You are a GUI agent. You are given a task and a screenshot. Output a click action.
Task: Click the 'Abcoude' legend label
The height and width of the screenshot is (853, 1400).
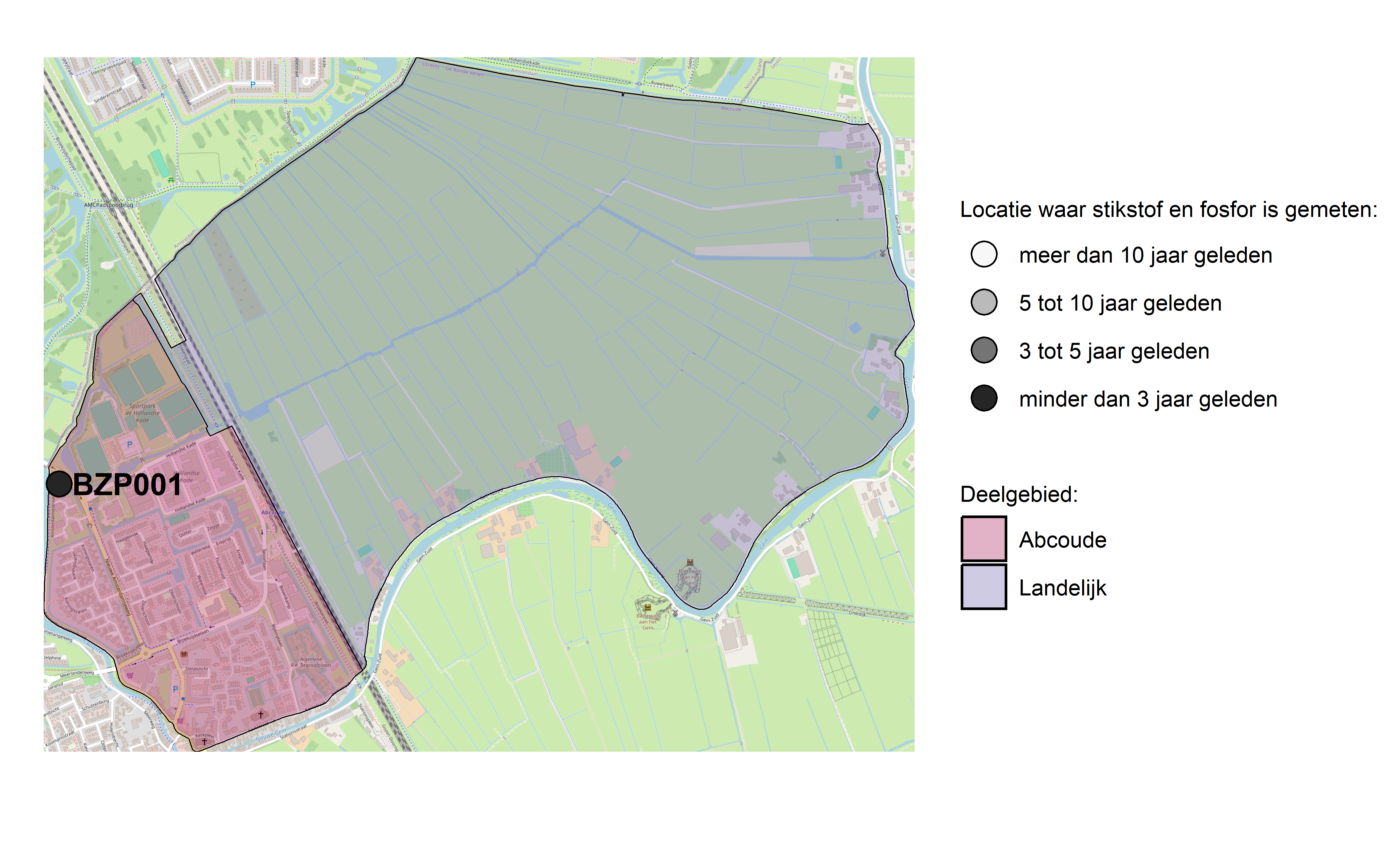click(x=1063, y=539)
